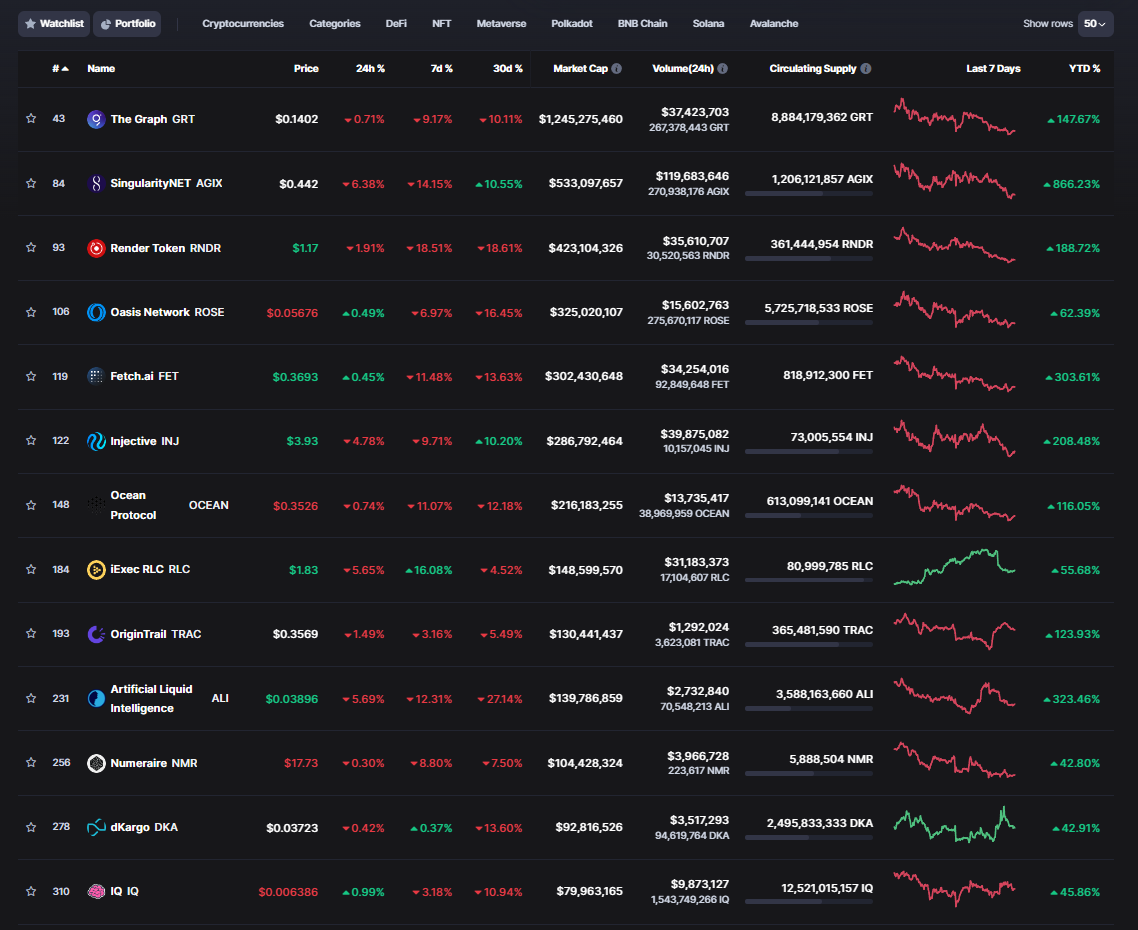This screenshot has width=1138, height=930.
Task: Star dKargo for watchlist
Action: [x=31, y=827]
